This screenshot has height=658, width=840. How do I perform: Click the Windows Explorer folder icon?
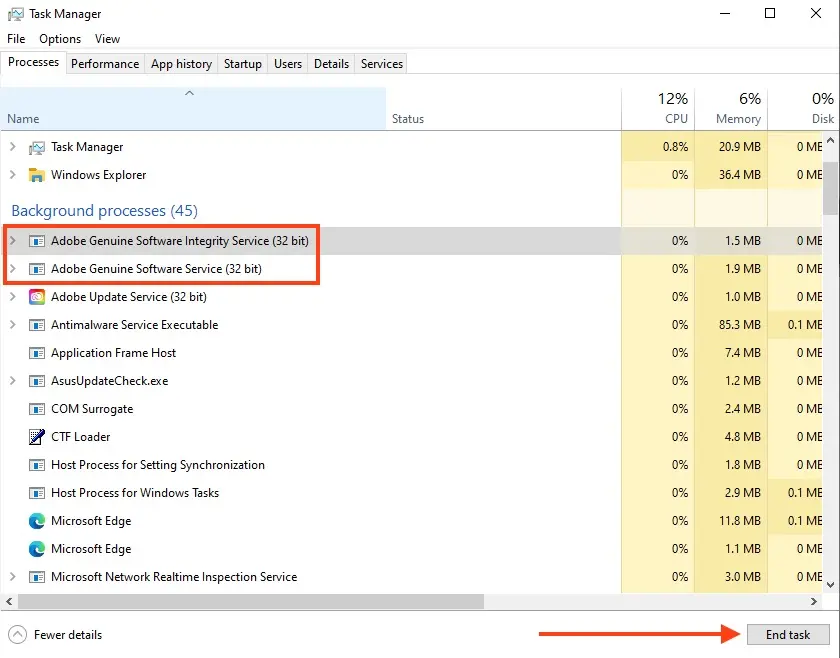pyautogui.click(x=37, y=175)
